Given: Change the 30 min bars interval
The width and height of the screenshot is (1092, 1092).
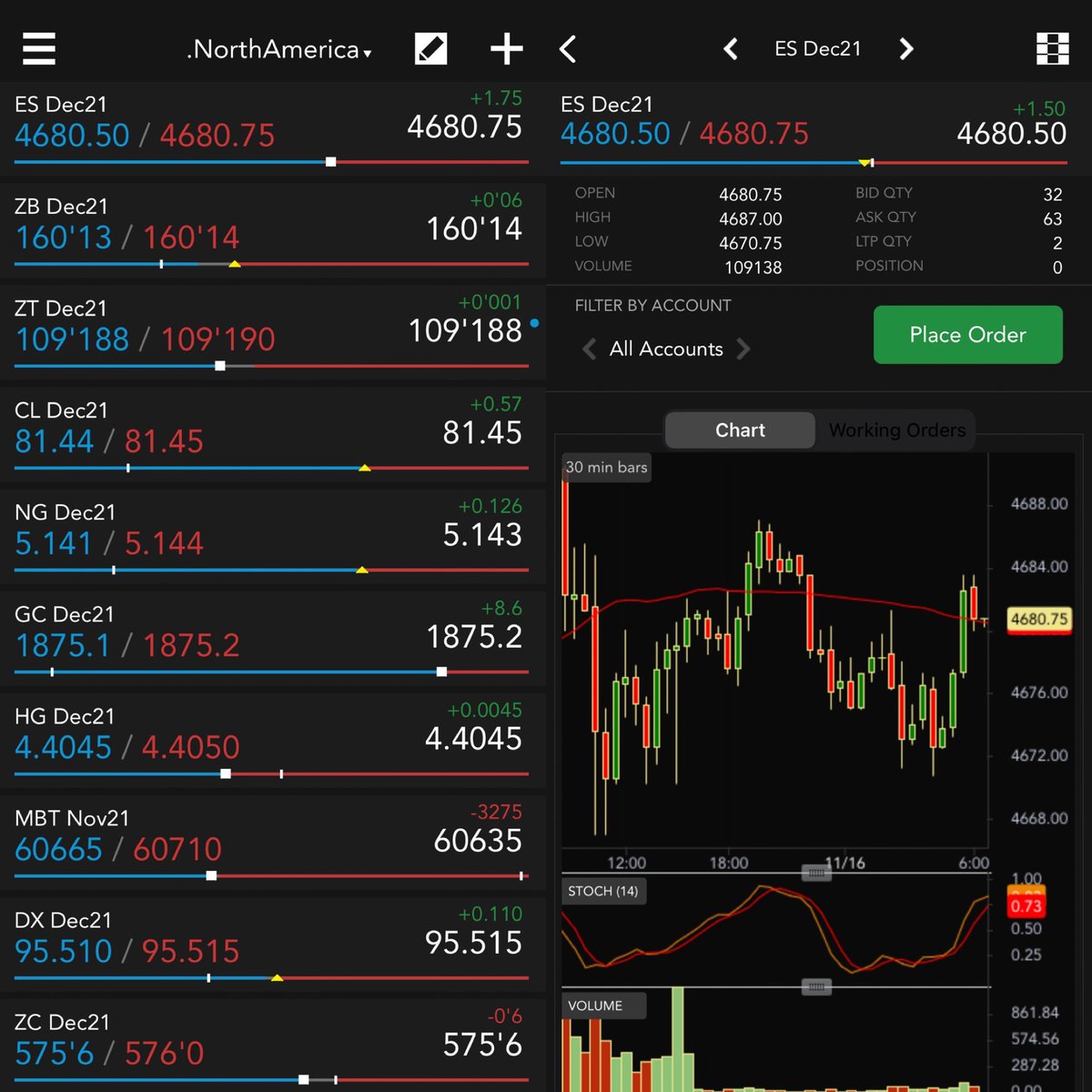Looking at the screenshot, I should point(606,468).
